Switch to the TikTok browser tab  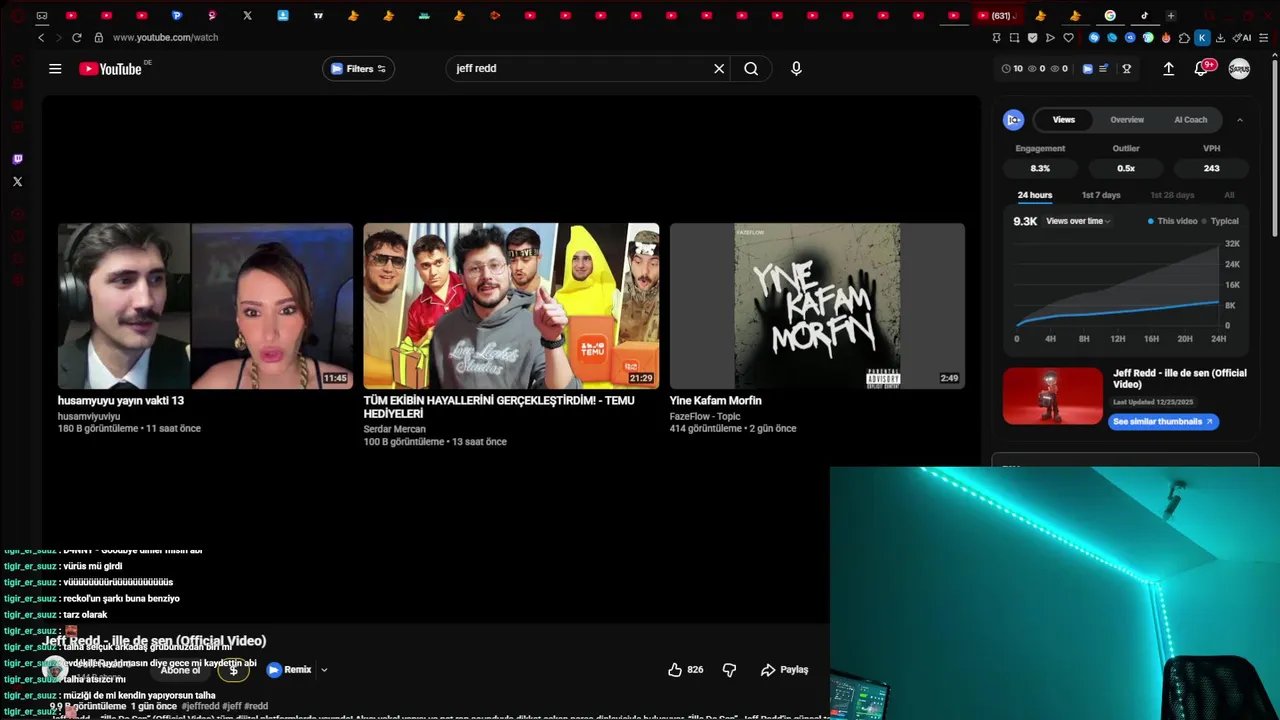(1144, 16)
